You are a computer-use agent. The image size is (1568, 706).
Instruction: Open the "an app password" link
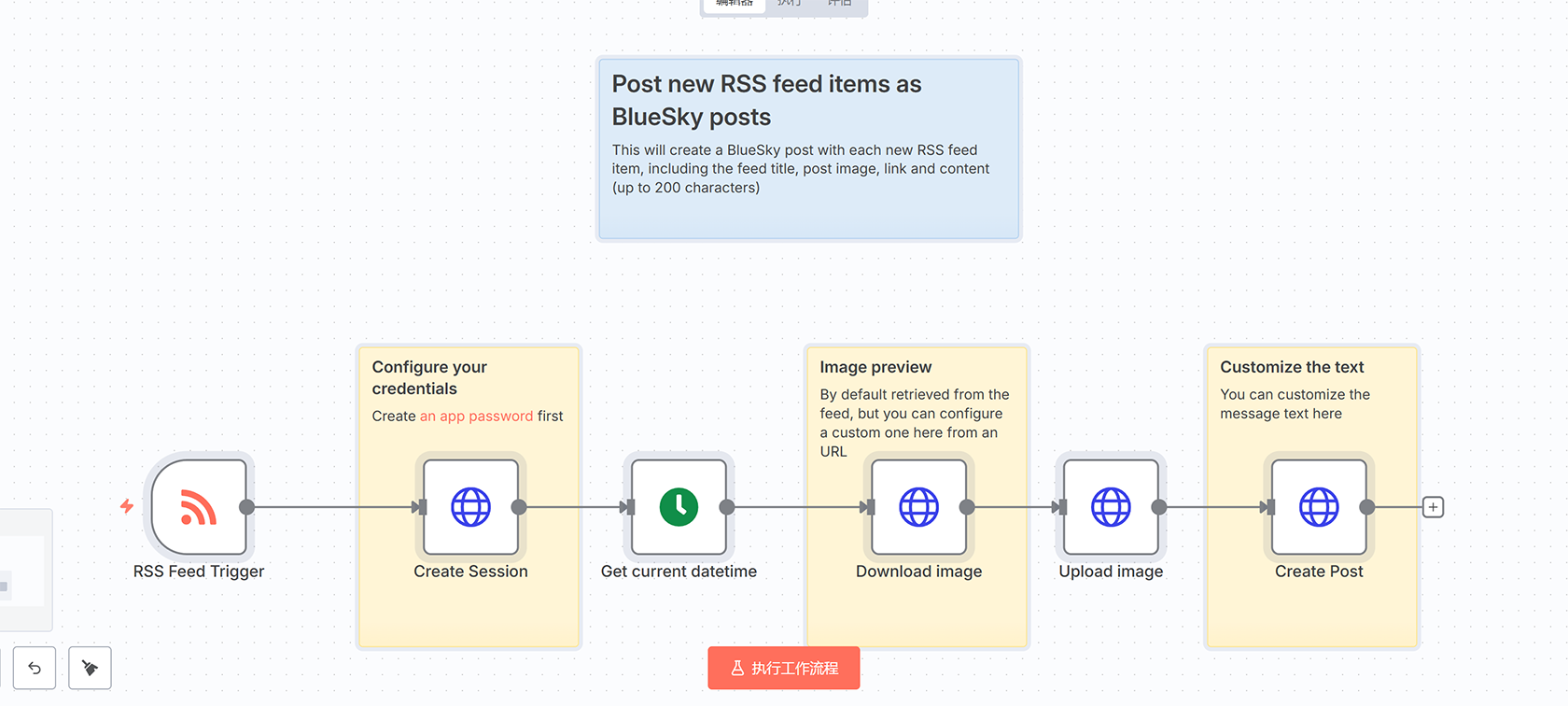tap(476, 417)
